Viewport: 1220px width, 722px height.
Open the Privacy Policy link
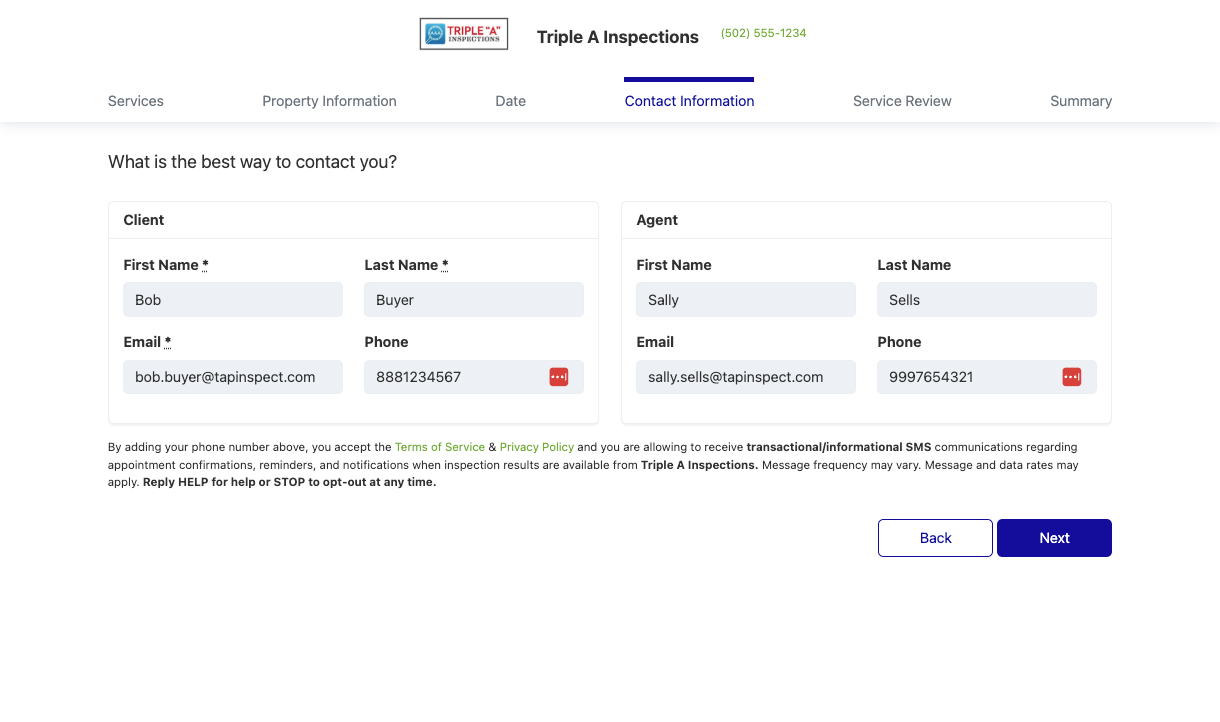pyautogui.click(x=537, y=447)
